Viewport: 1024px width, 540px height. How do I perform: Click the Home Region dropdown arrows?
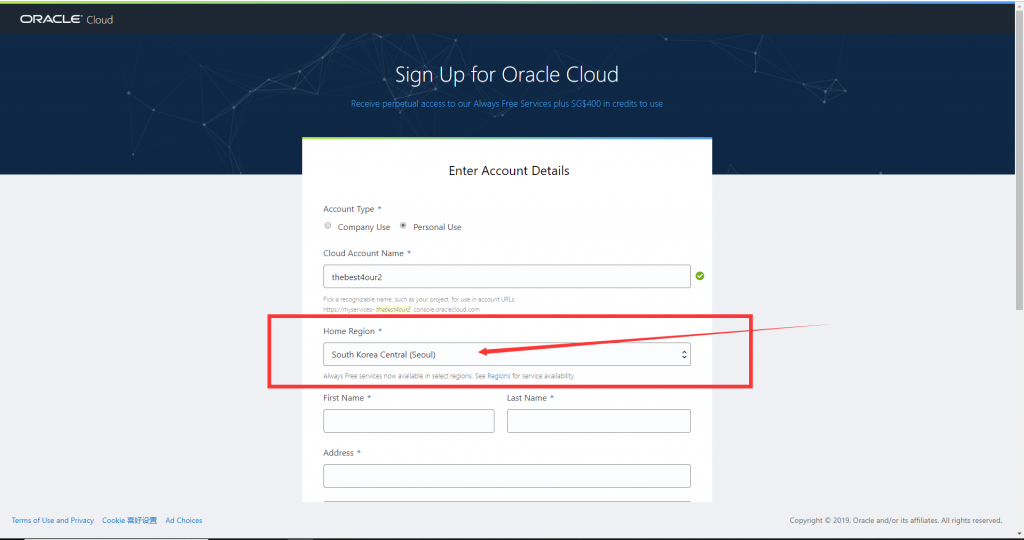[684, 354]
